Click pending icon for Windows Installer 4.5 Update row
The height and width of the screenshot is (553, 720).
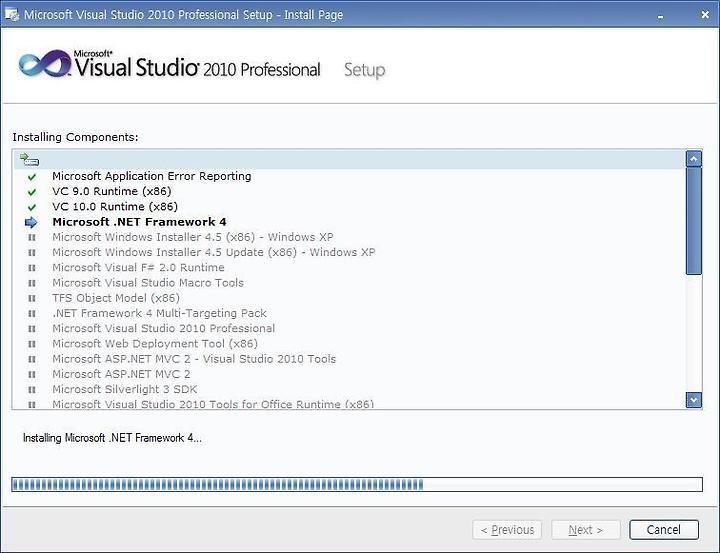32,253
